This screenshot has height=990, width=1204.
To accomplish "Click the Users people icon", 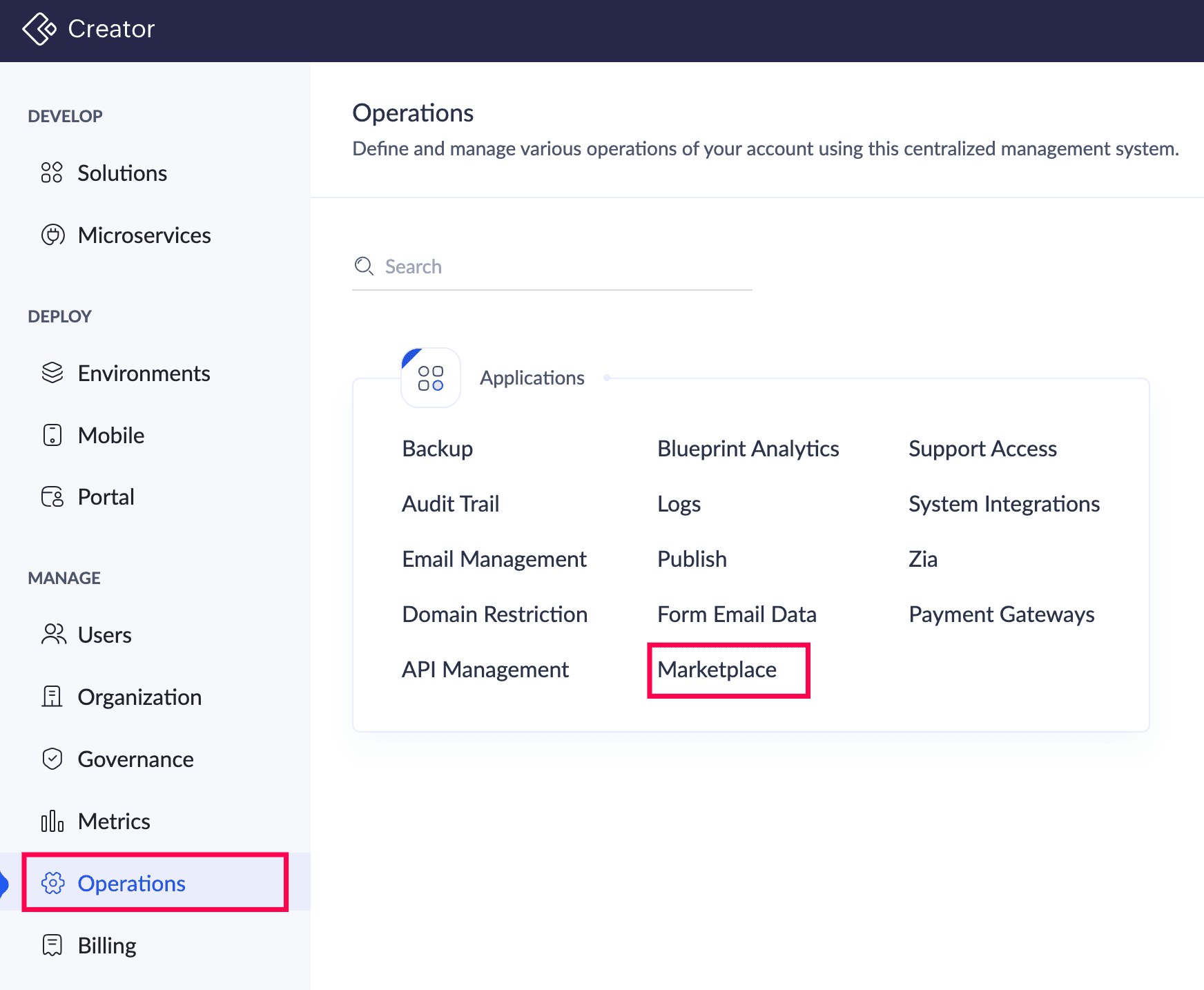I will (x=53, y=634).
